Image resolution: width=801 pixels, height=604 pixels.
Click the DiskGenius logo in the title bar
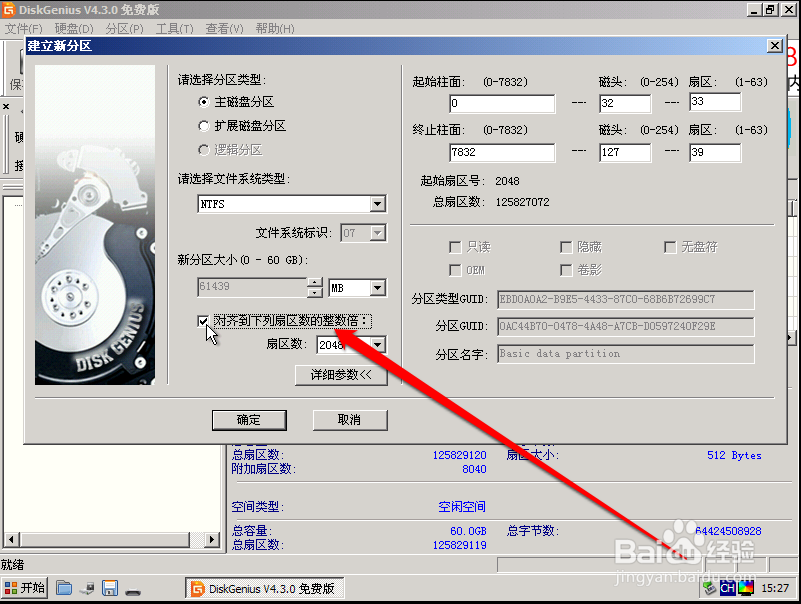pyautogui.click(x=10, y=8)
